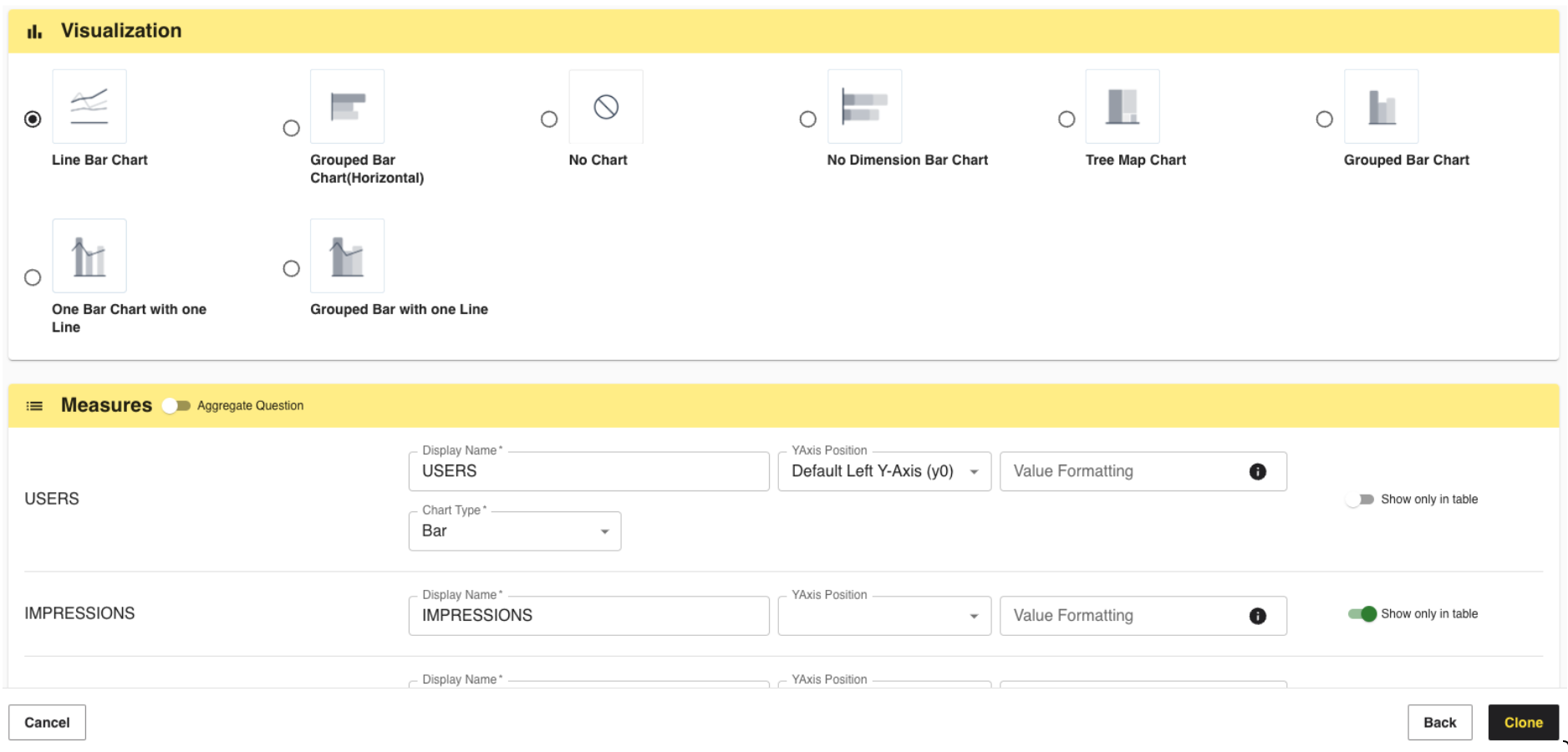Disable Show only in table for IMPRESSIONS
This screenshot has height=752, width=1568.
(1362, 613)
